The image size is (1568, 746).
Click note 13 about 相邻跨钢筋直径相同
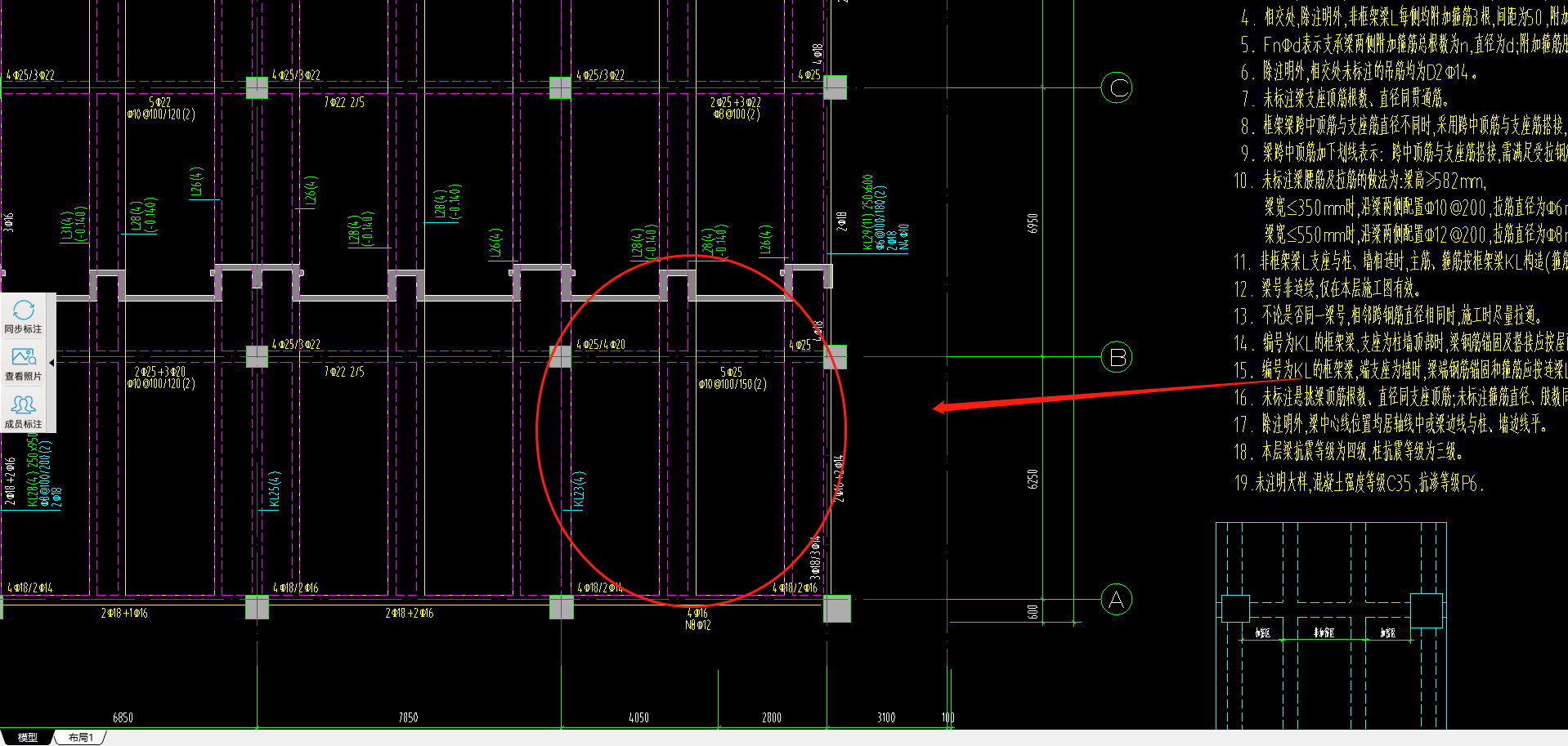[x=1388, y=315]
